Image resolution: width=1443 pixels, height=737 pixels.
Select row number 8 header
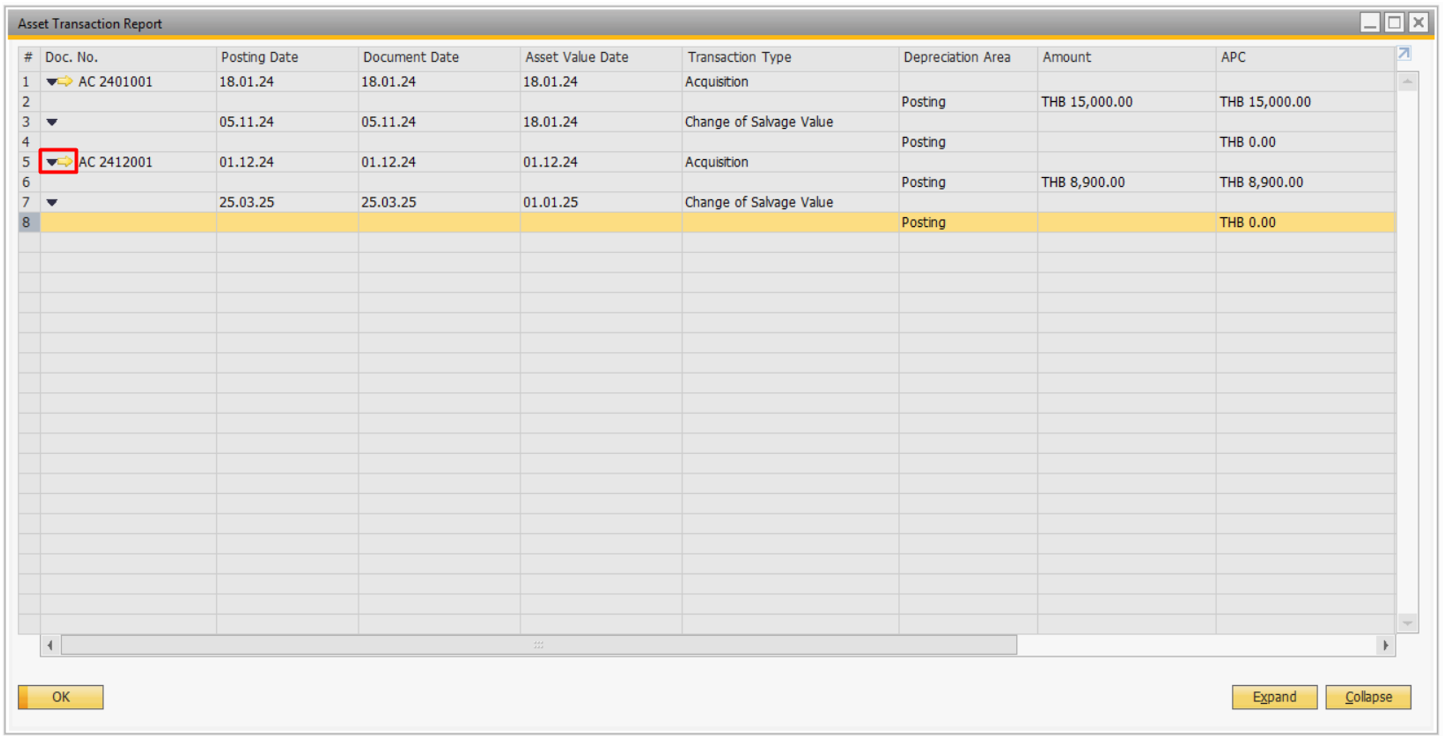point(28,222)
